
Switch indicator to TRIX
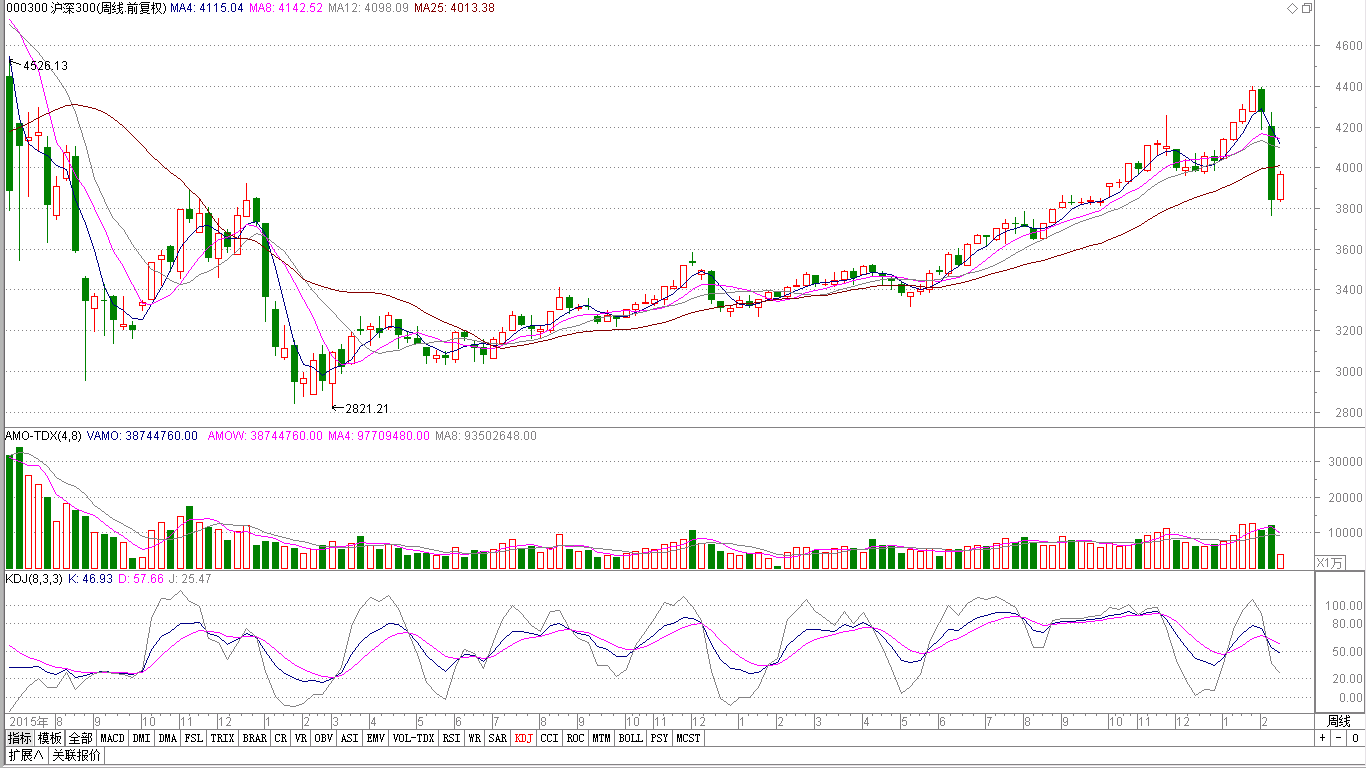point(222,738)
